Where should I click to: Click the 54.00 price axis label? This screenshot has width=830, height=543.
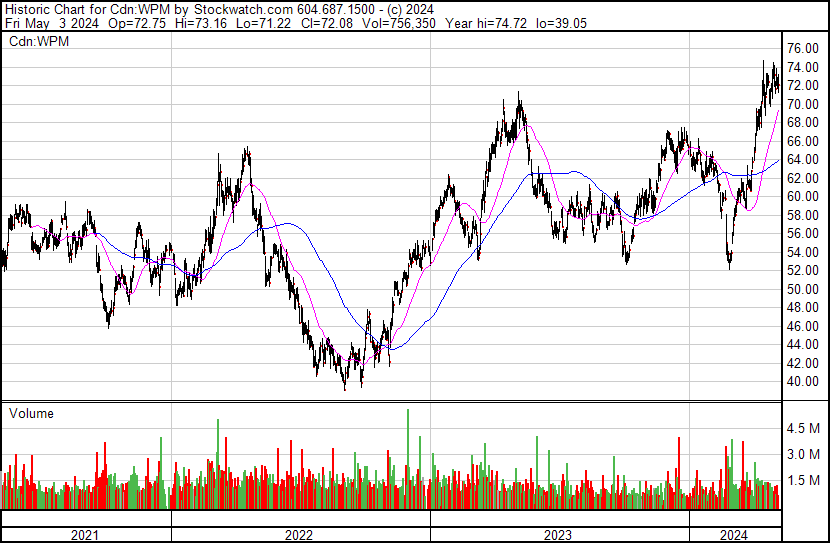tap(803, 252)
